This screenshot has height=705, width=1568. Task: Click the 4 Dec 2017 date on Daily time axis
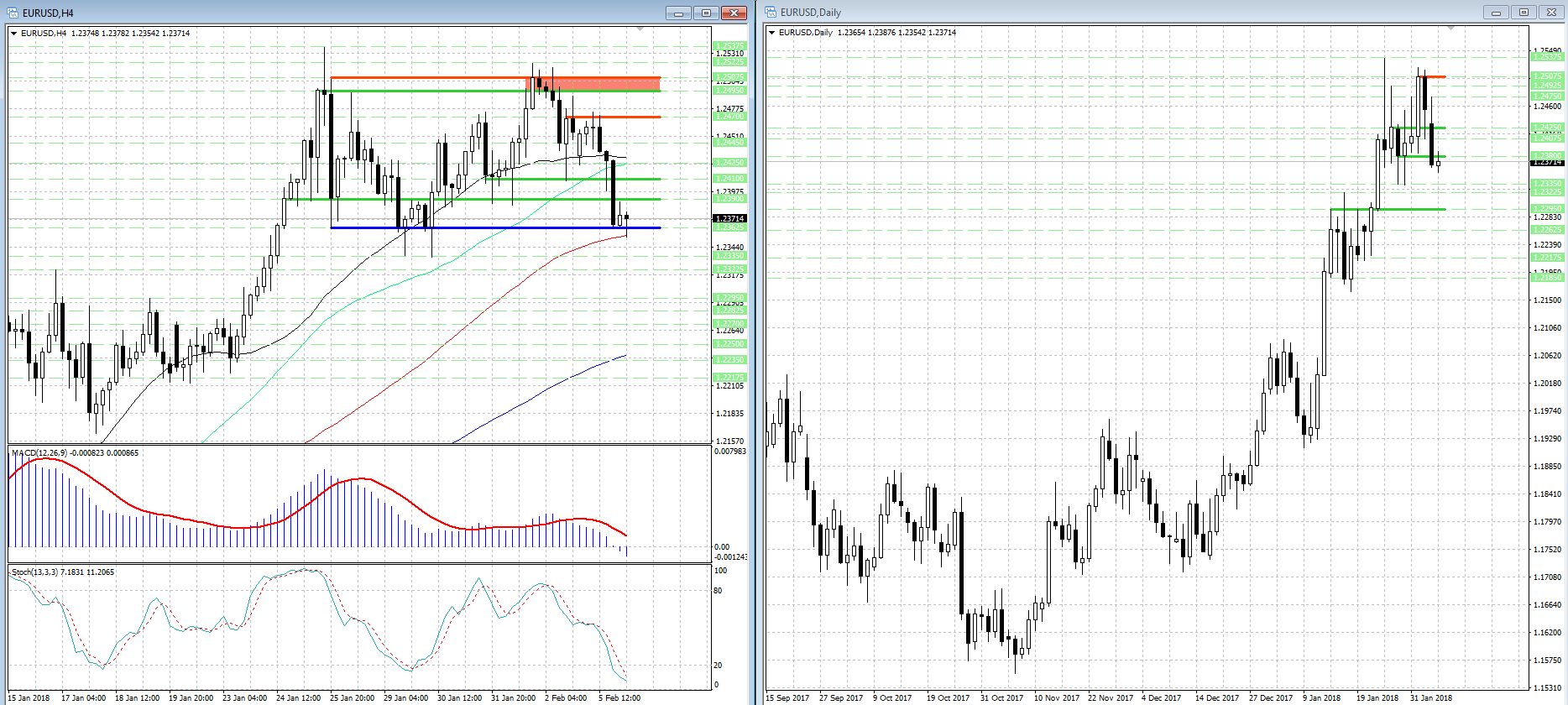[x=1161, y=698]
